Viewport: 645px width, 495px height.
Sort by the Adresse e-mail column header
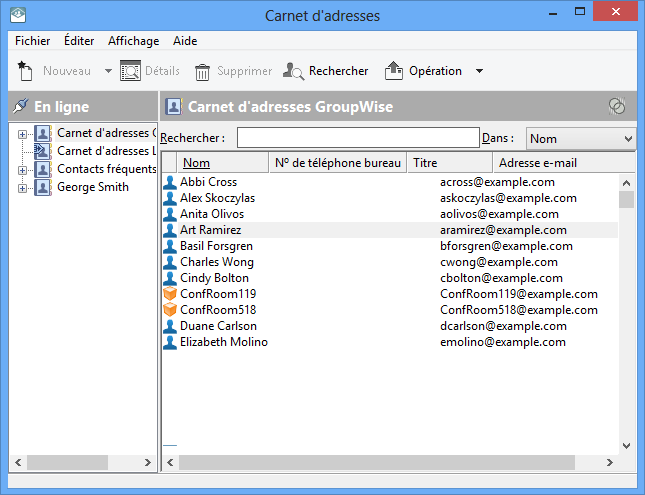(564, 163)
